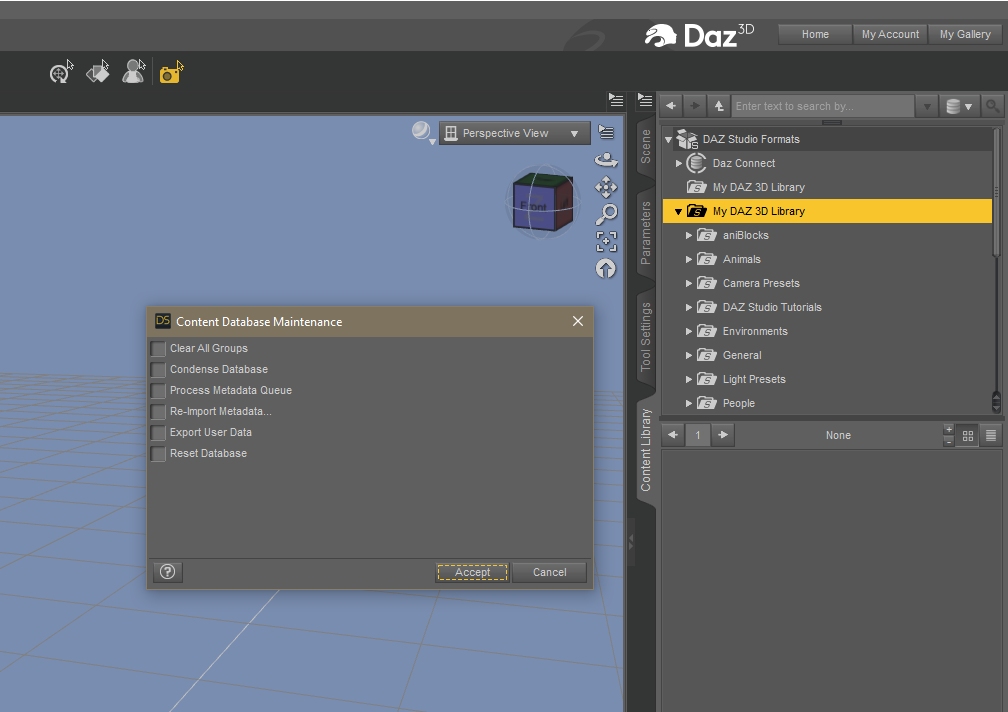
Task: Click the zoom magnifier viewport icon
Action: click(606, 214)
